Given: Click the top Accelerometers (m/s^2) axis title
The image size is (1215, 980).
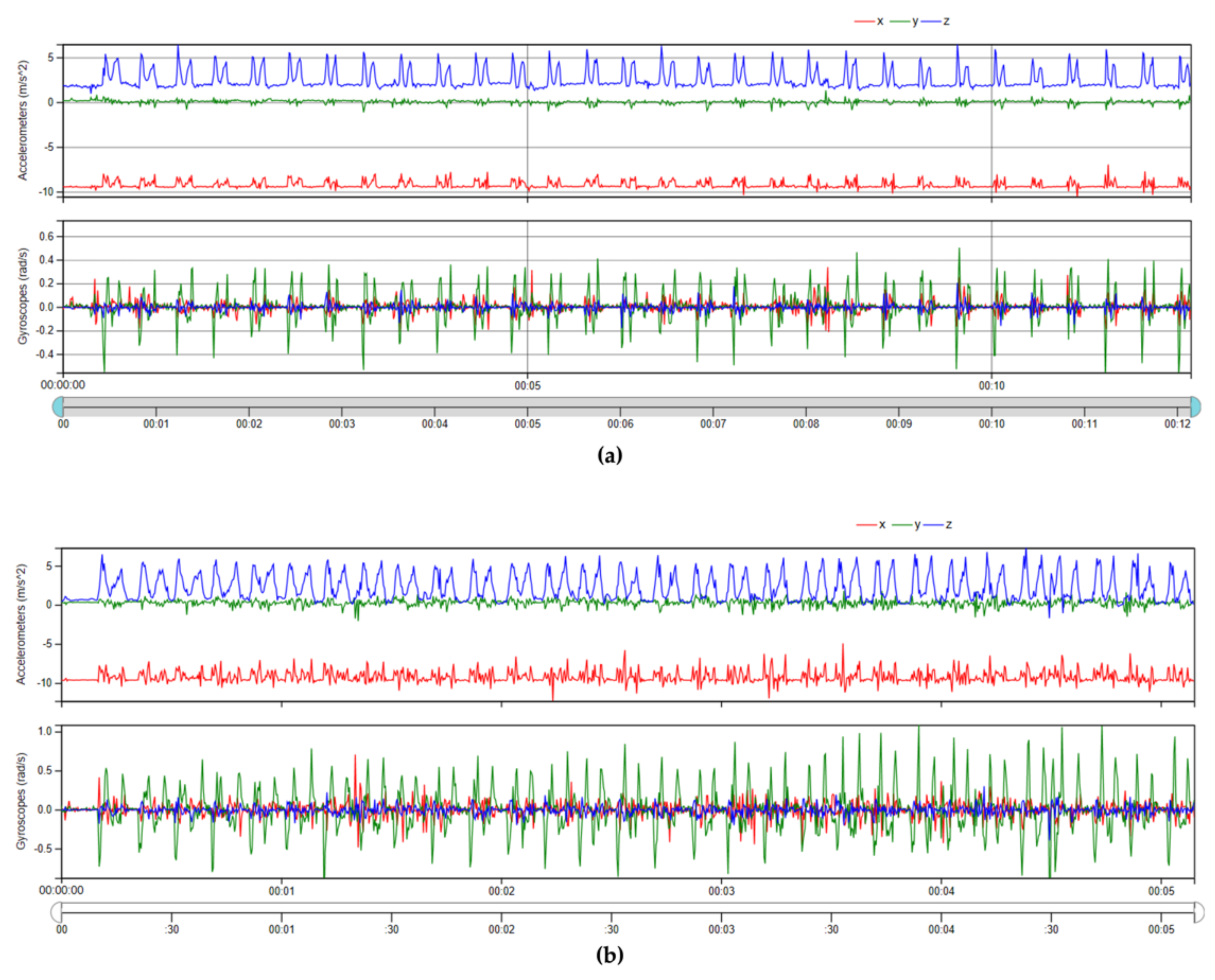Looking at the screenshot, I should [23, 120].
